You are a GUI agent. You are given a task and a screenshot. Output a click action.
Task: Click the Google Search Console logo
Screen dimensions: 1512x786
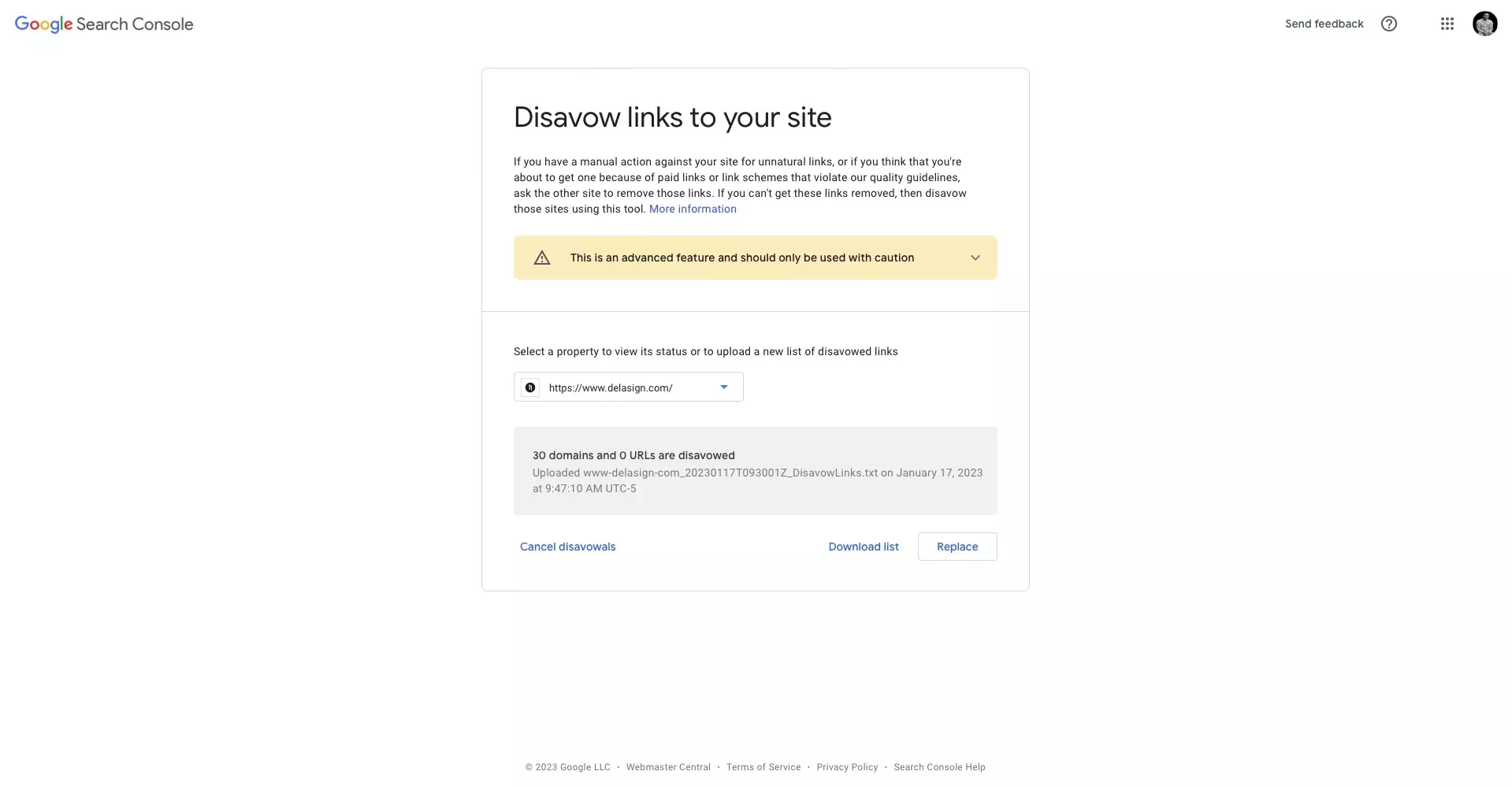pyautogui.click(x=104, y=24)
